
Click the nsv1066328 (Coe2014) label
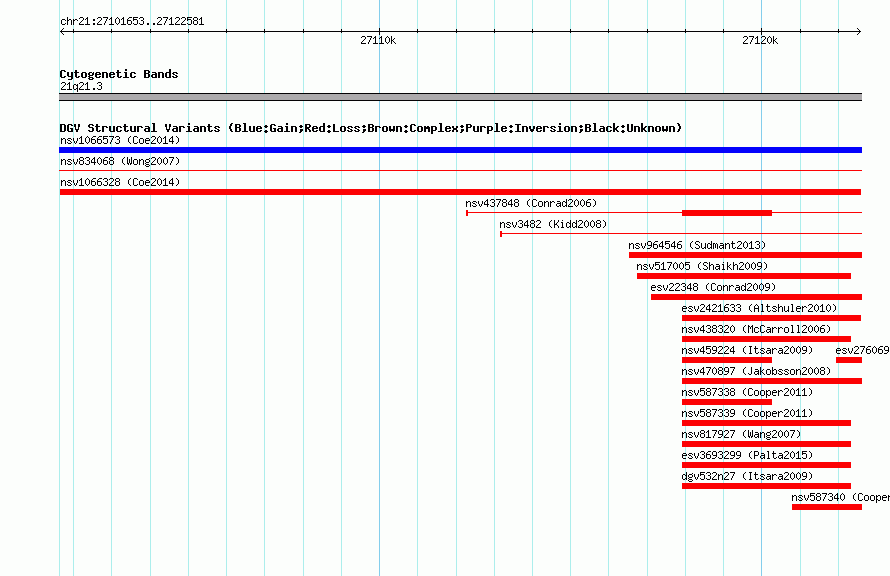(120, 182)
